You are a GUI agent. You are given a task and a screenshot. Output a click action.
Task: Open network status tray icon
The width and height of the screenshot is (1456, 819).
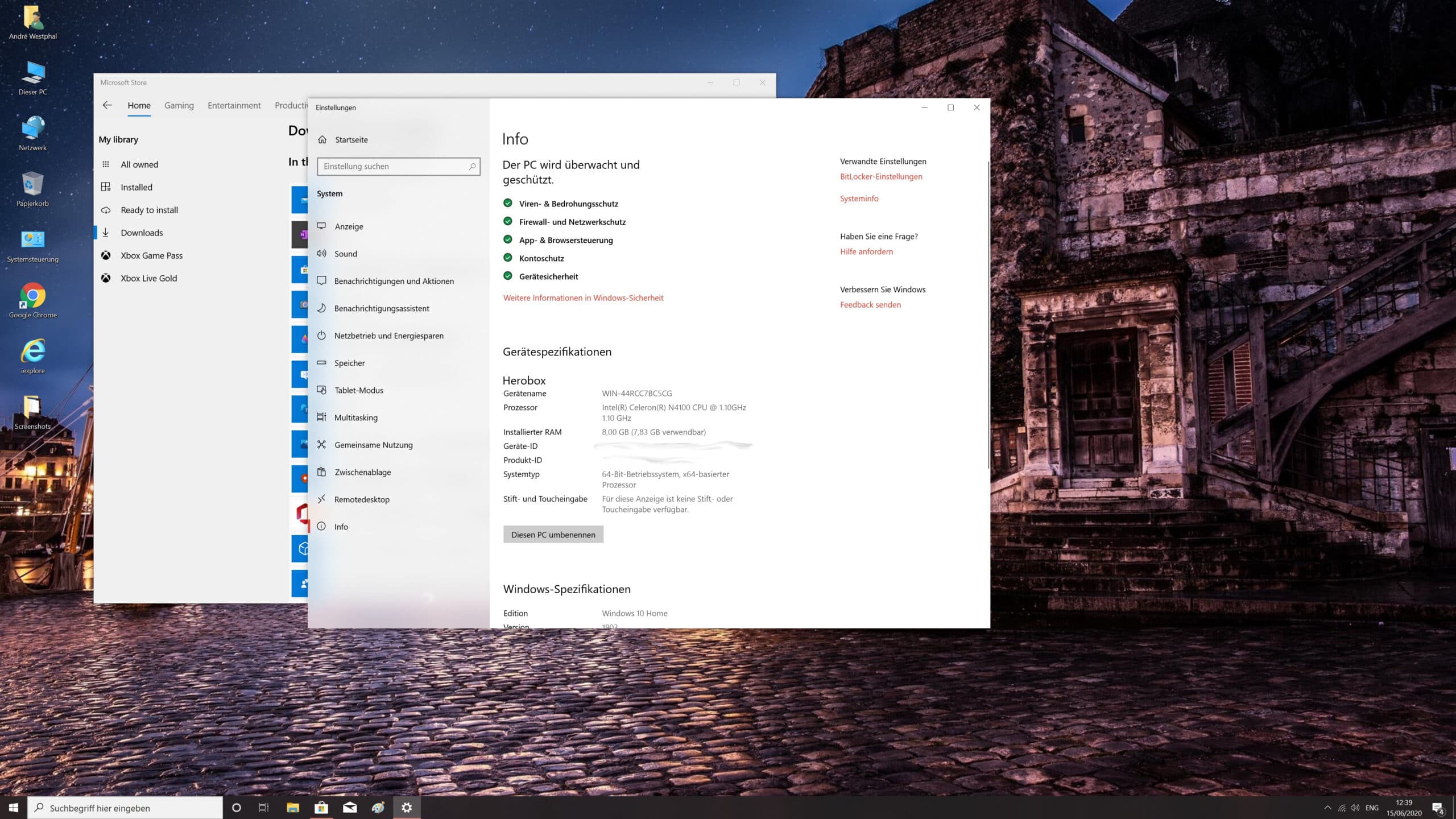coord(1342,808)
